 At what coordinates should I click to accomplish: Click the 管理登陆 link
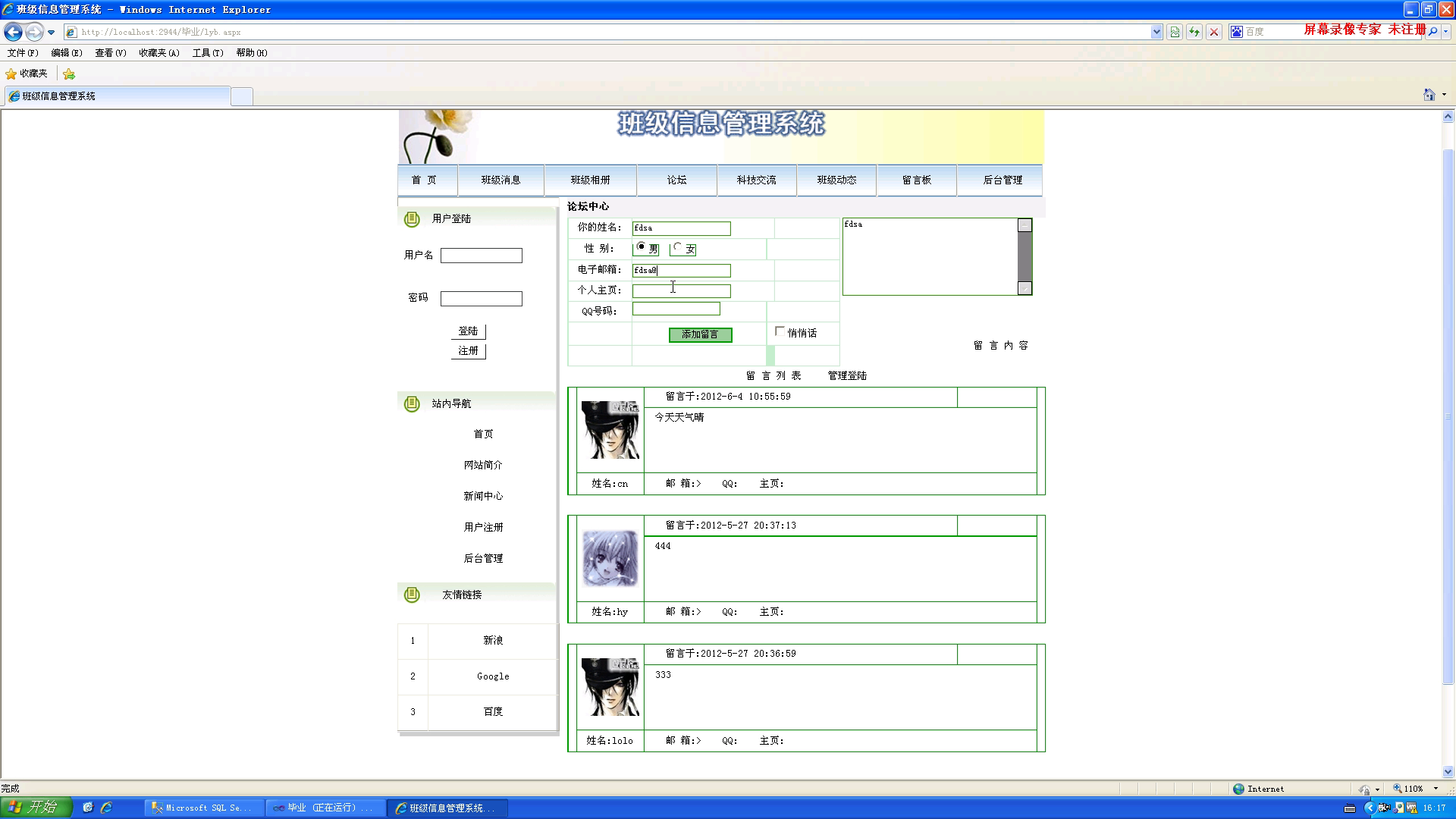pos(847,376)
